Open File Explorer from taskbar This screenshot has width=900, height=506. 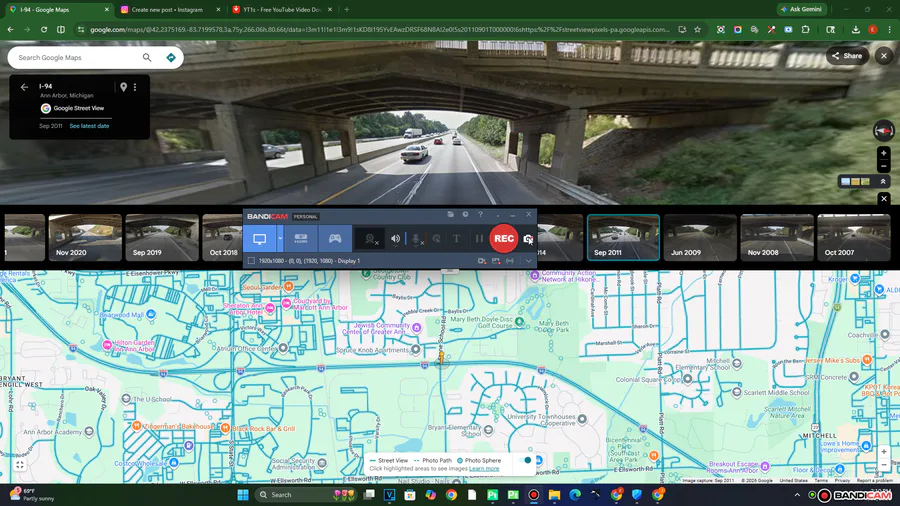click(554, 495)
